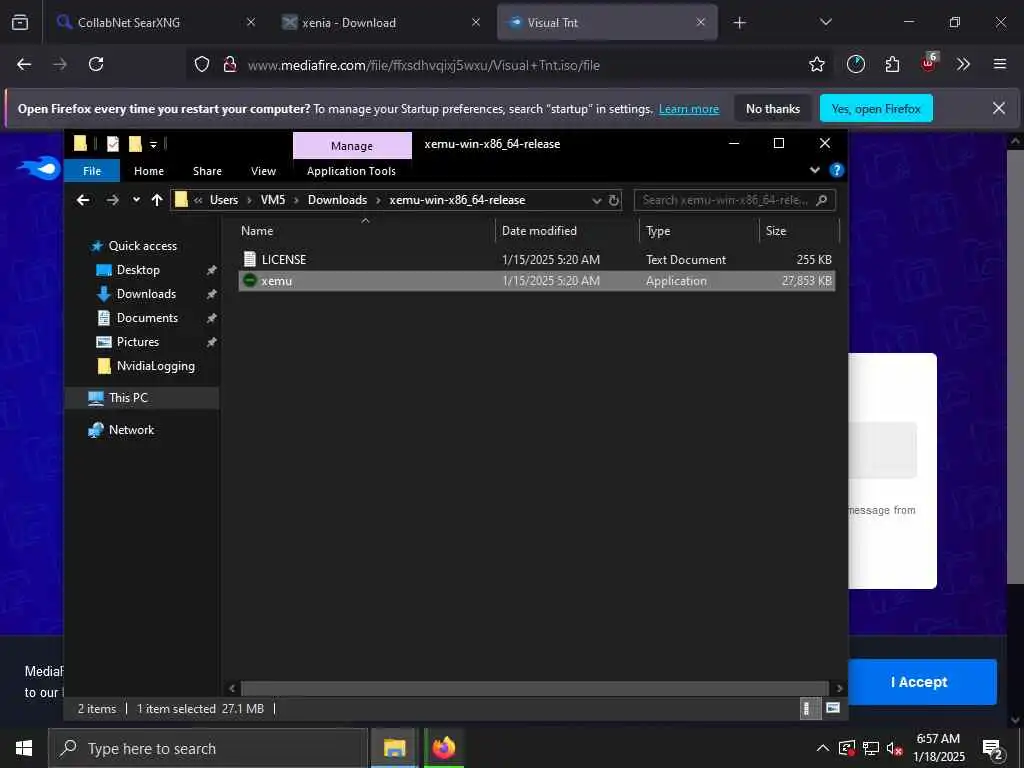This screenshot has height=768, width=1024.
Task: Open address bar history dropdown
Action: click(596, 200)
